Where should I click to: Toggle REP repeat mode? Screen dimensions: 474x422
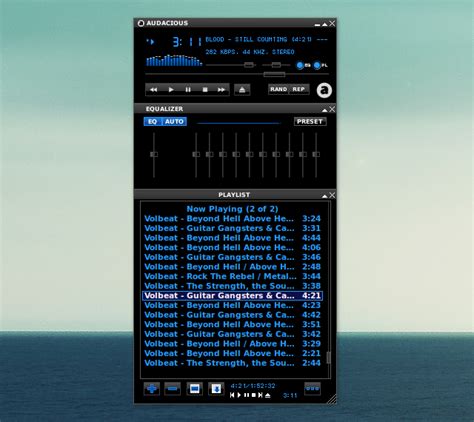click(x=299, y=89)
